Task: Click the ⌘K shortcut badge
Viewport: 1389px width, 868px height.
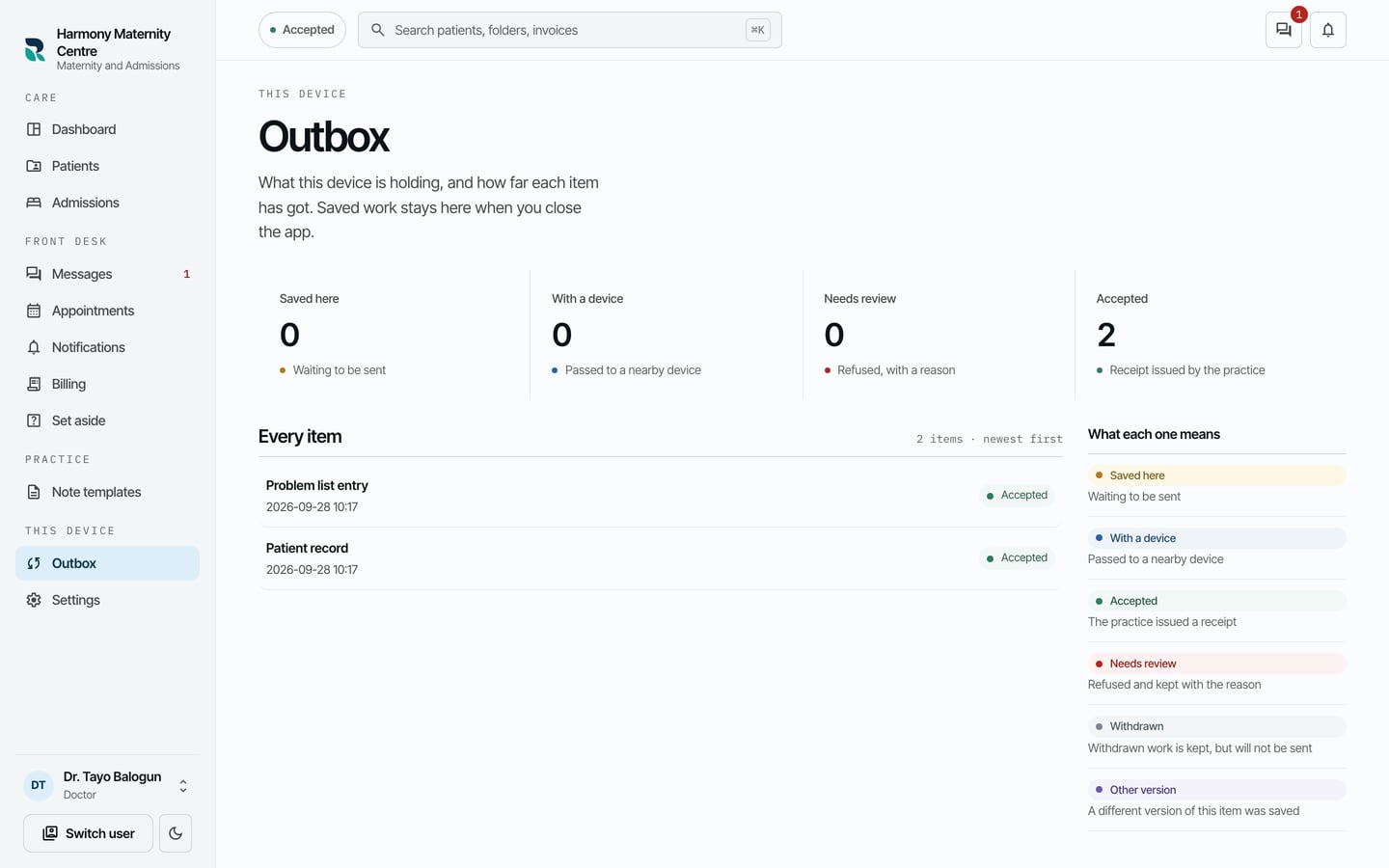Action: (758, 30)
